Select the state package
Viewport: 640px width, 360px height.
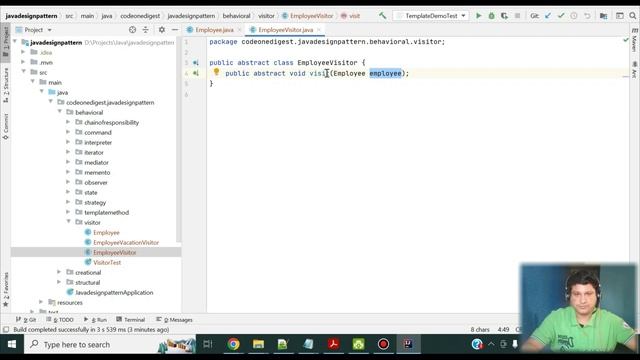(x=91, y=192)
